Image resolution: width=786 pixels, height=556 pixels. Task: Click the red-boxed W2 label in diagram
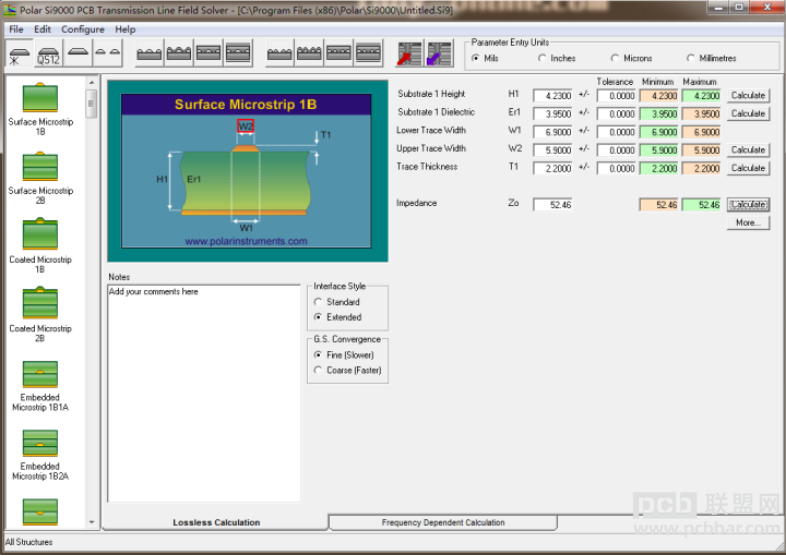[x=245, y=126]
